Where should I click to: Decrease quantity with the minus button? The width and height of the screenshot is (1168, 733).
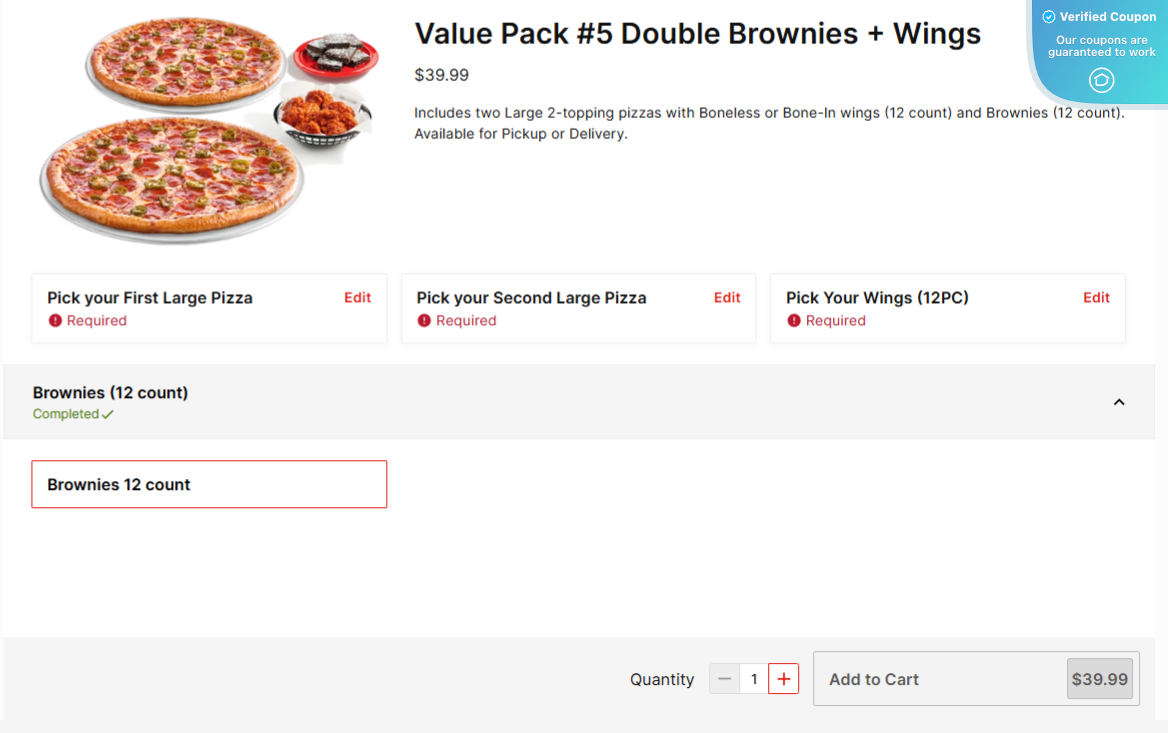pyautogui.click(x=725, y=679)
